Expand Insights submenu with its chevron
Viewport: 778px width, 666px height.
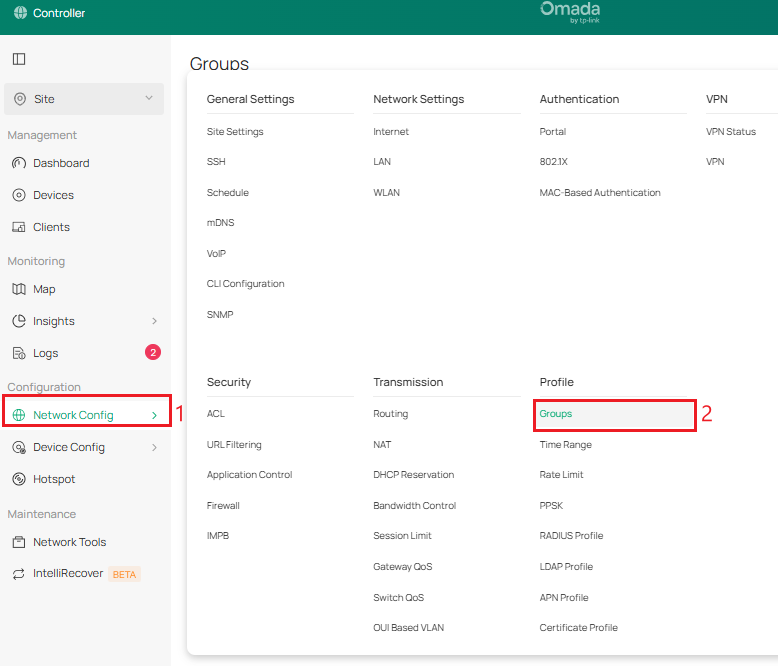(x=154, y=321)
